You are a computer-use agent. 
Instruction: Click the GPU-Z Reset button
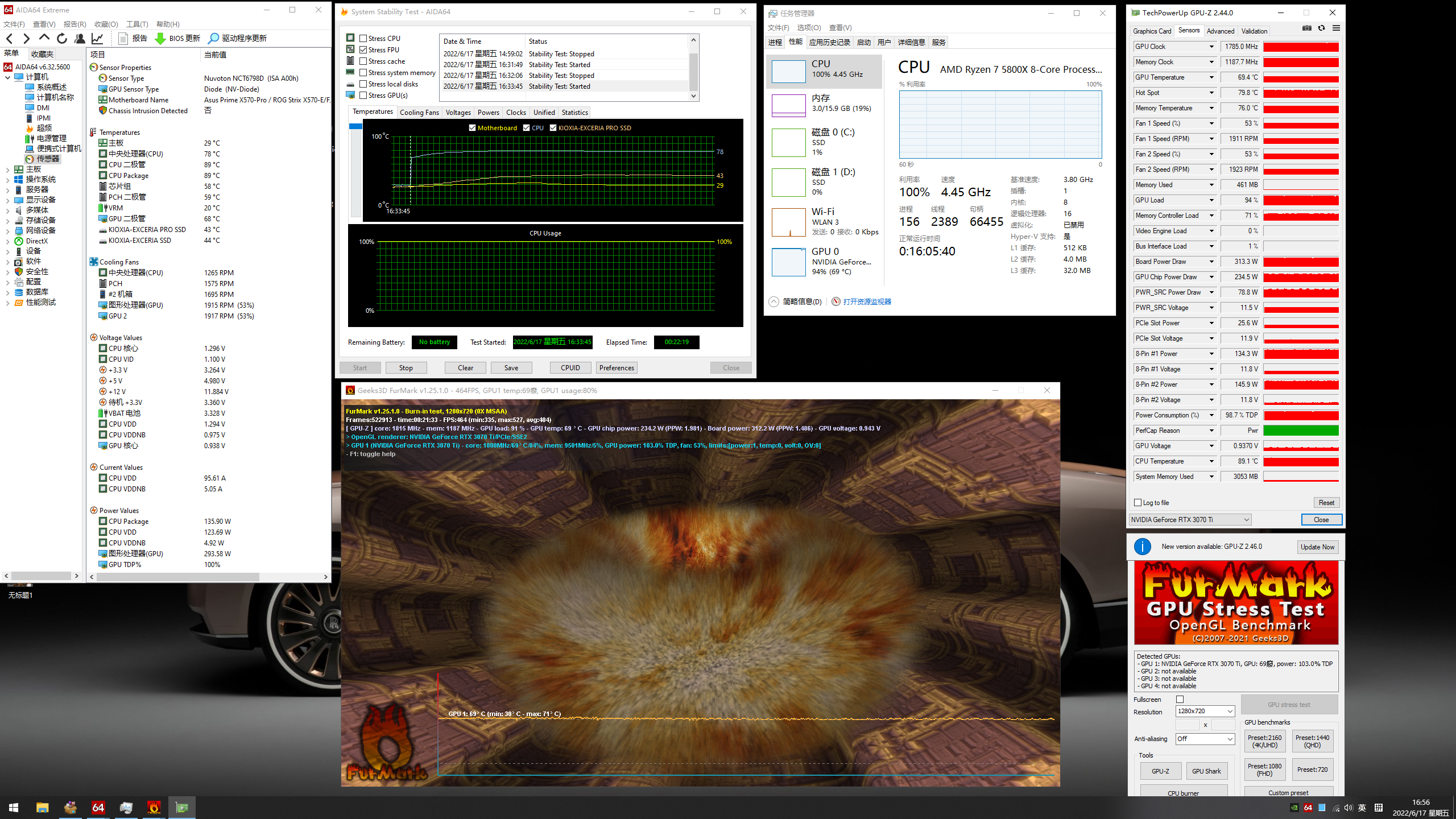point(1326,502)
